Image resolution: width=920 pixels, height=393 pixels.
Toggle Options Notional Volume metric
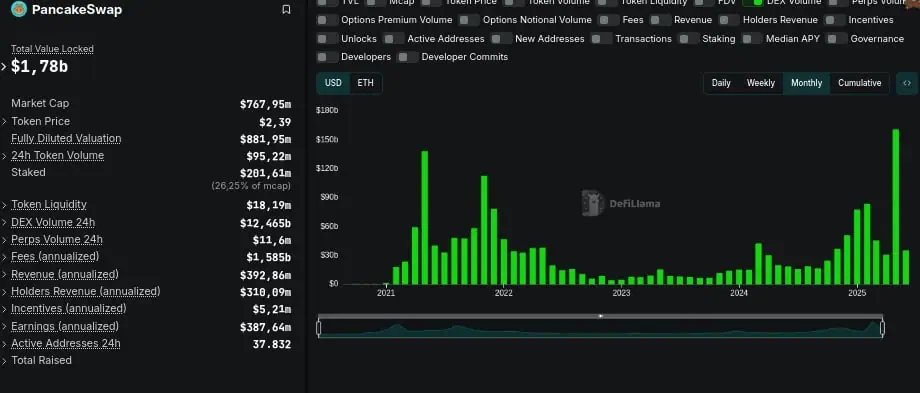pyautogui.click(x=469, y=20)
